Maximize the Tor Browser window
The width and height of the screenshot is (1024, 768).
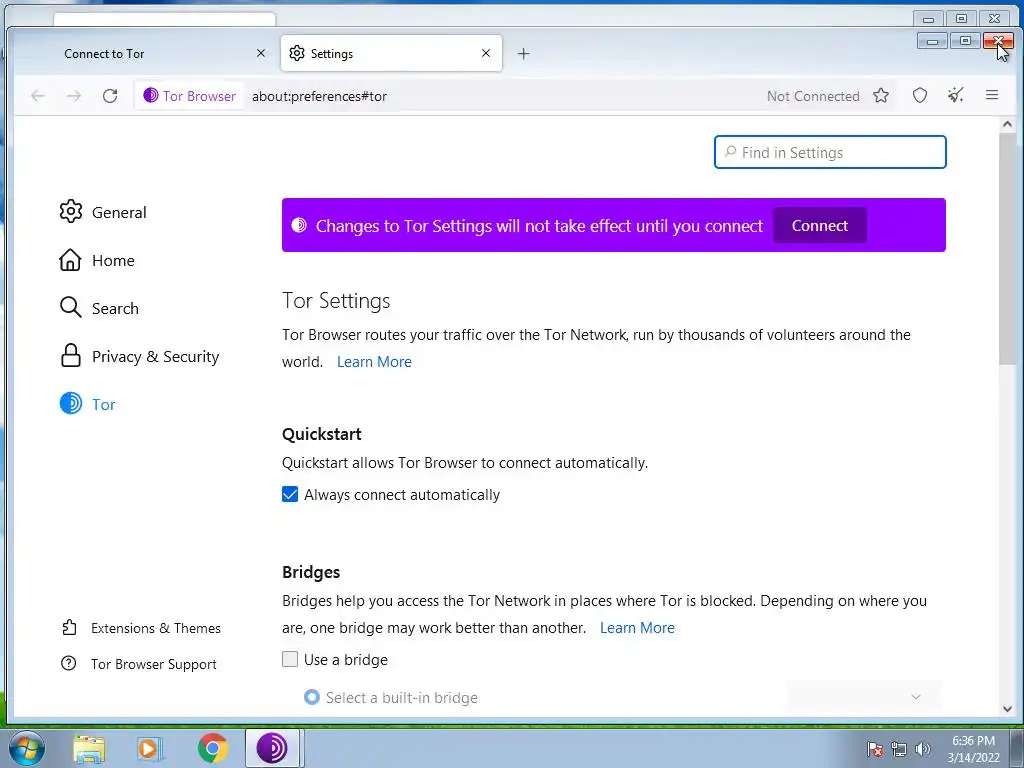965,41
